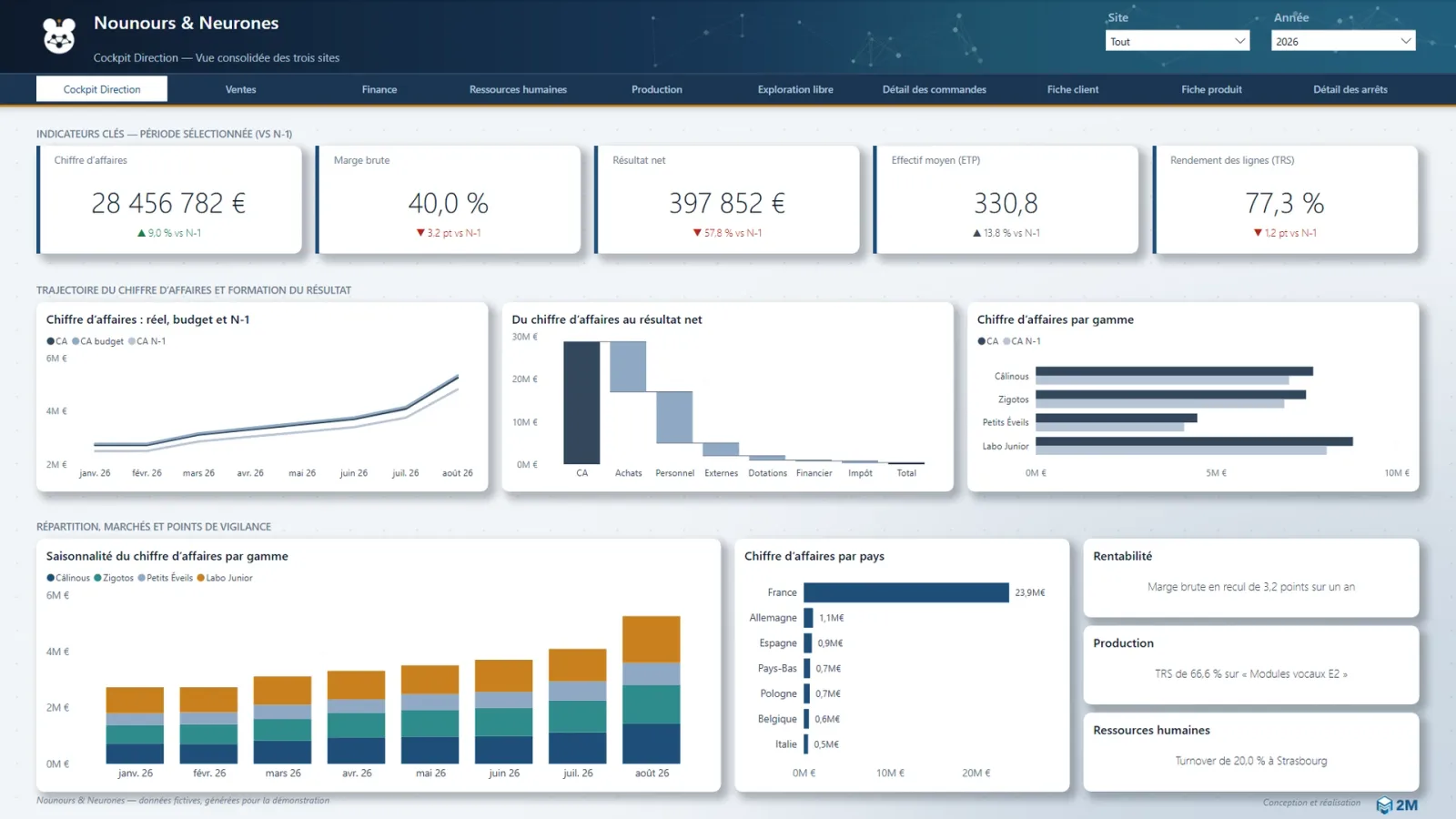Click the CA budget legend marker in line chart
The image size is (1456, 819).
tap(76, 341)
